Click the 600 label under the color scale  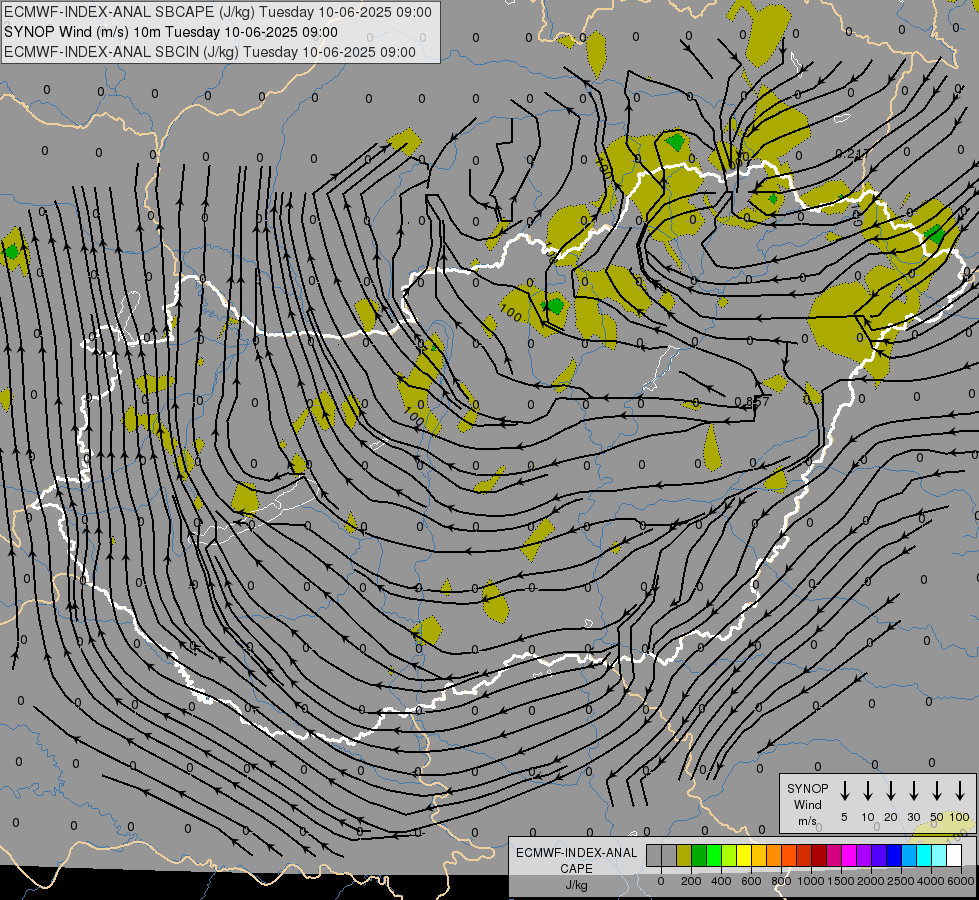(751, 881)
